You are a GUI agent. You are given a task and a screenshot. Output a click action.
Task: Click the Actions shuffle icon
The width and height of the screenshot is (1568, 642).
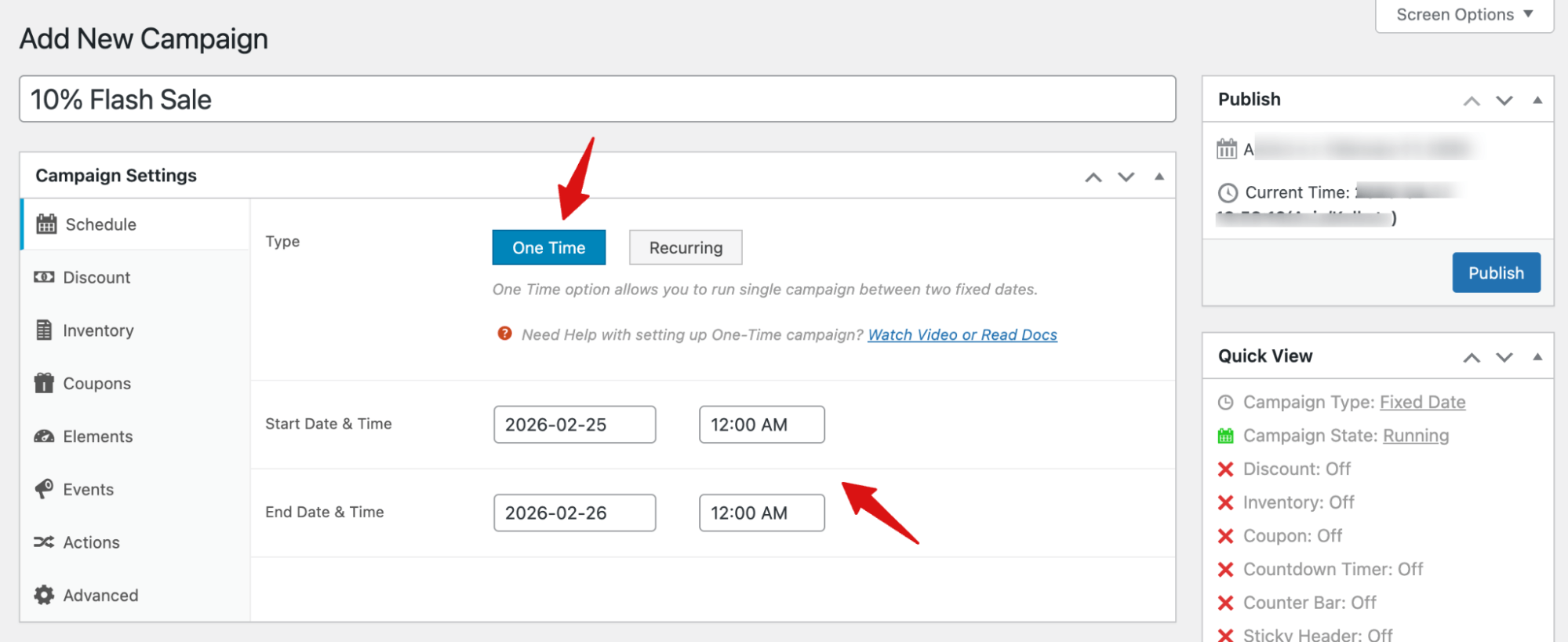tap(44, 542)
